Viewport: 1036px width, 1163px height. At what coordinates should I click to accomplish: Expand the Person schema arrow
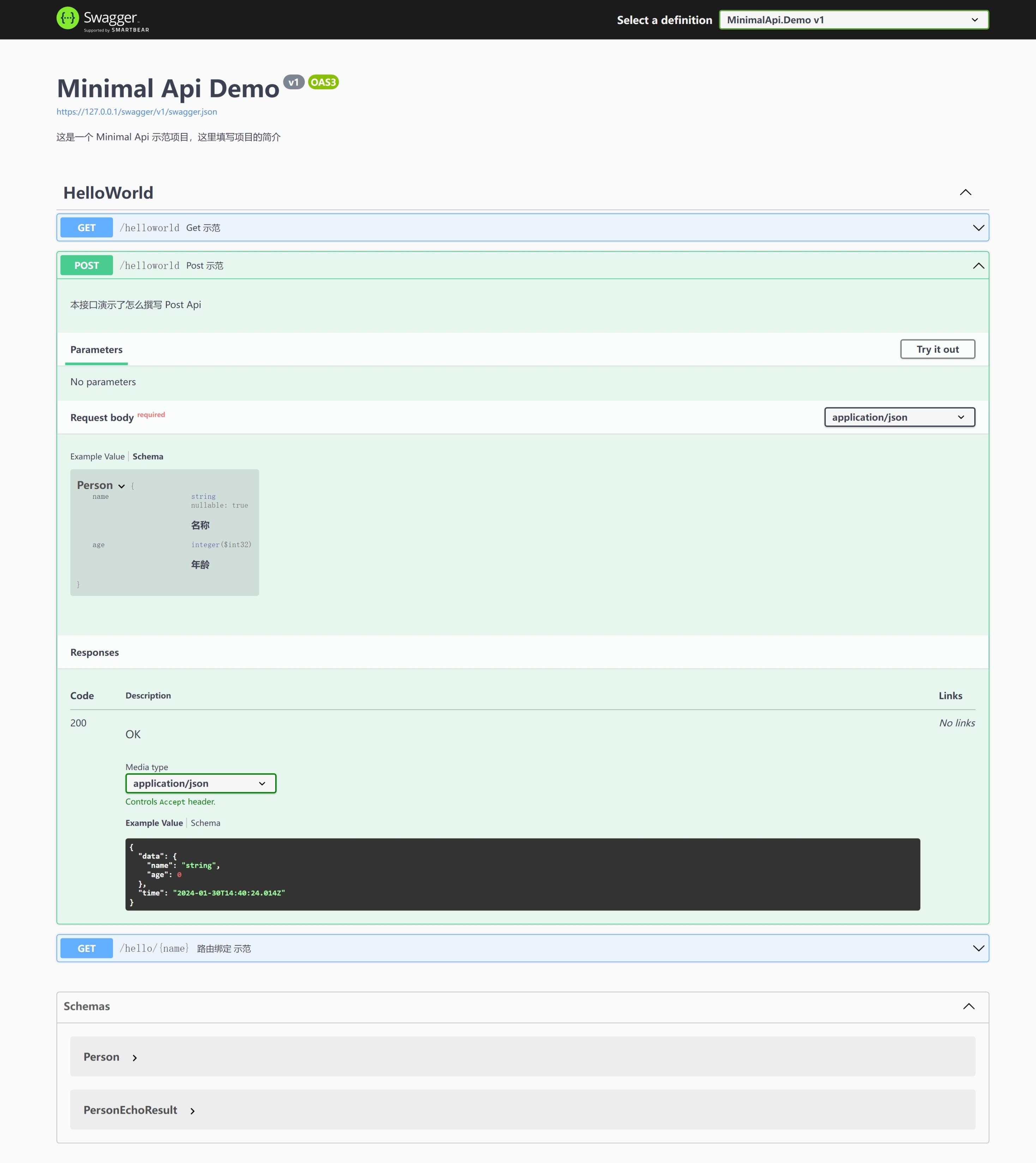coord(135,1058)
